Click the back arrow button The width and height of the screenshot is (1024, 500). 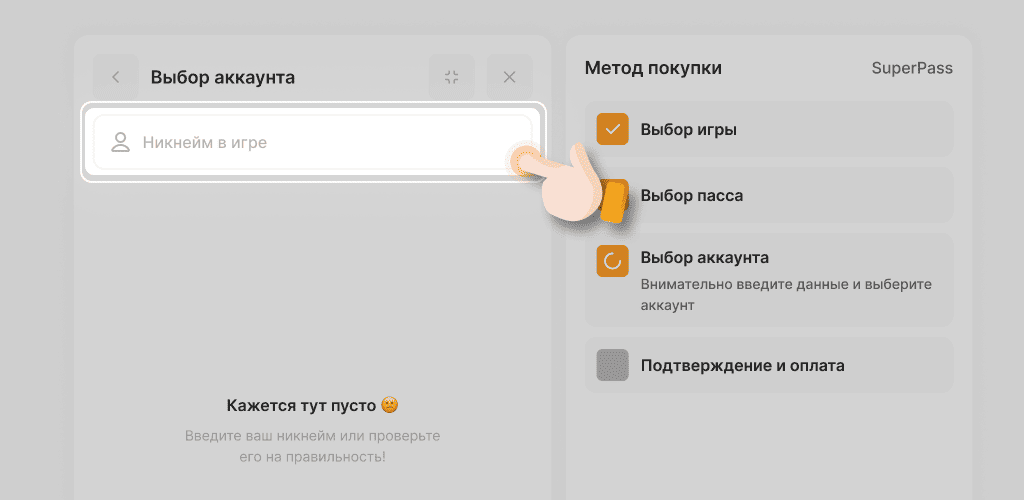point(116,77)
